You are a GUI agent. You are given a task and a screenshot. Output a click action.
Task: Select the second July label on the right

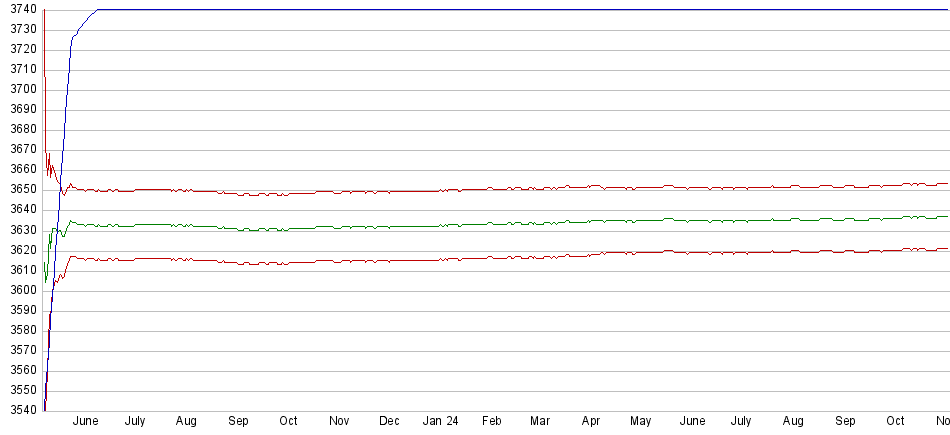[x=741, y=422]
